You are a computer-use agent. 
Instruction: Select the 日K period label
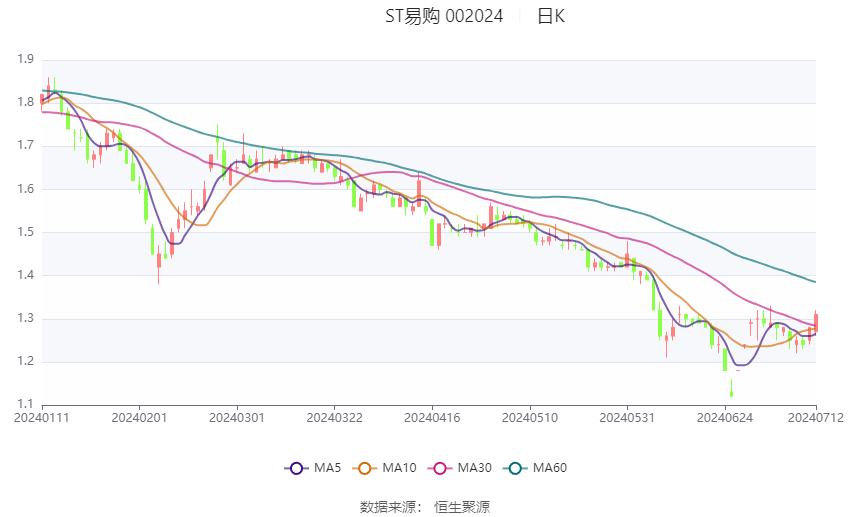click(x=551, y=16)
